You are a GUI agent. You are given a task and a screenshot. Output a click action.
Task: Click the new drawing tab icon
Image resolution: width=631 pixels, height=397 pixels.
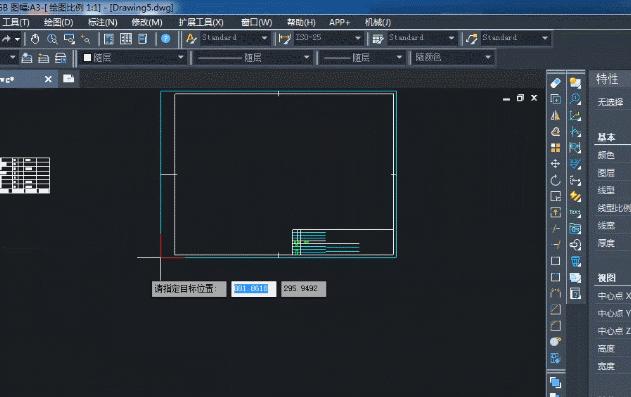click(68, 78)
